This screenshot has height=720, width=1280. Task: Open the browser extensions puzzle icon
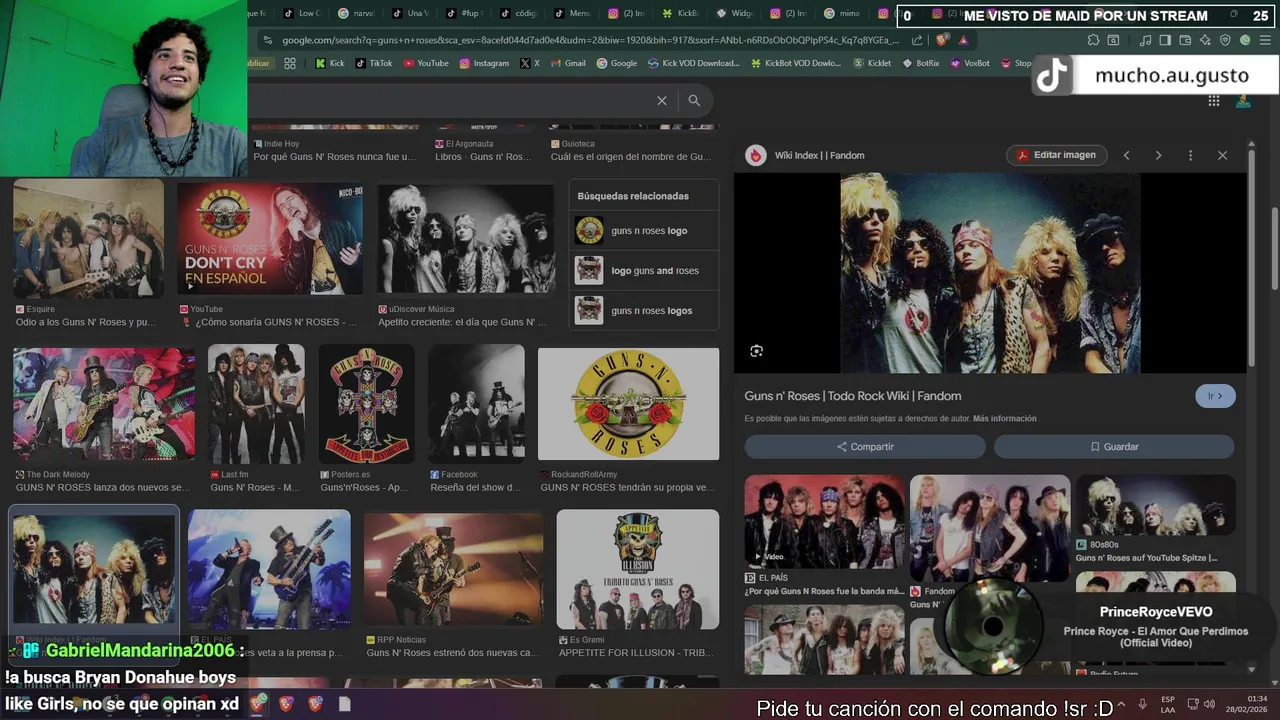coord(1094,40)
